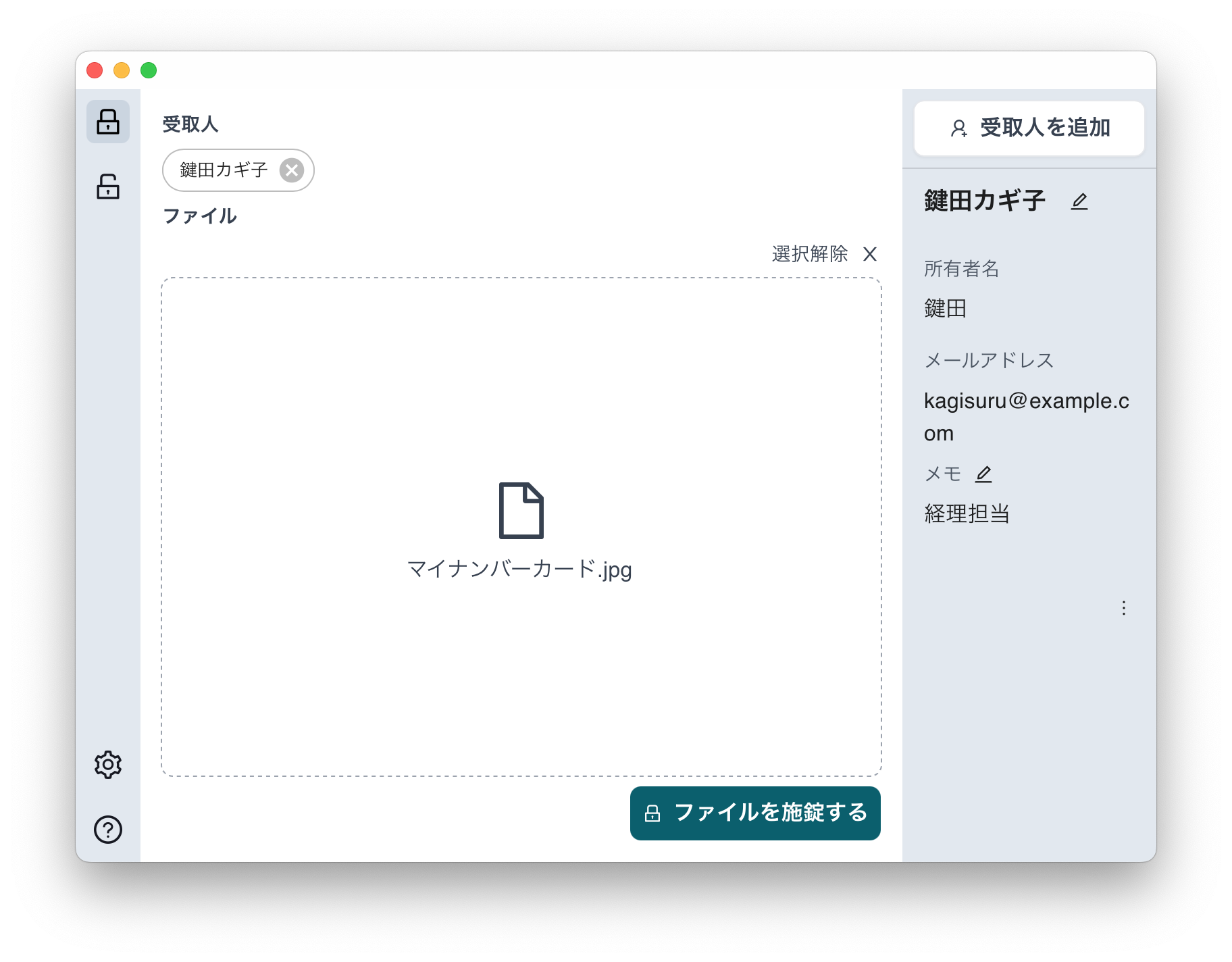Click 選択解除 to clear file selection
Screen dimensions: 1232x962
tap(810, 254)
